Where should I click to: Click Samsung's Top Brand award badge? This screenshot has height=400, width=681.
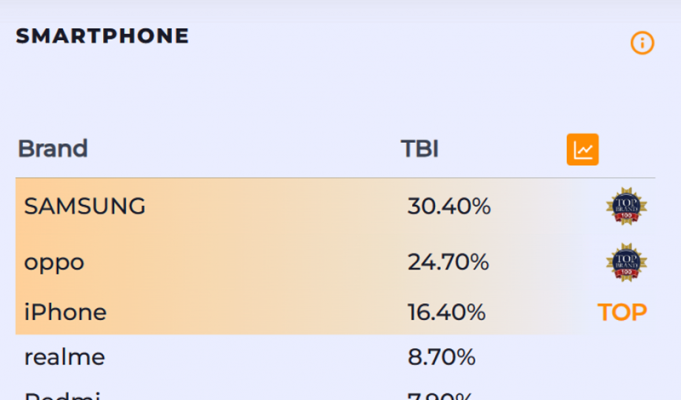point(626,207)
